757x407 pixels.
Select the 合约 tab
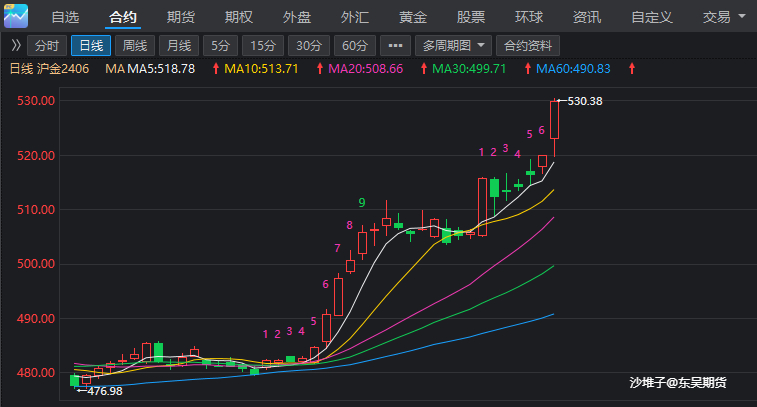123,17
